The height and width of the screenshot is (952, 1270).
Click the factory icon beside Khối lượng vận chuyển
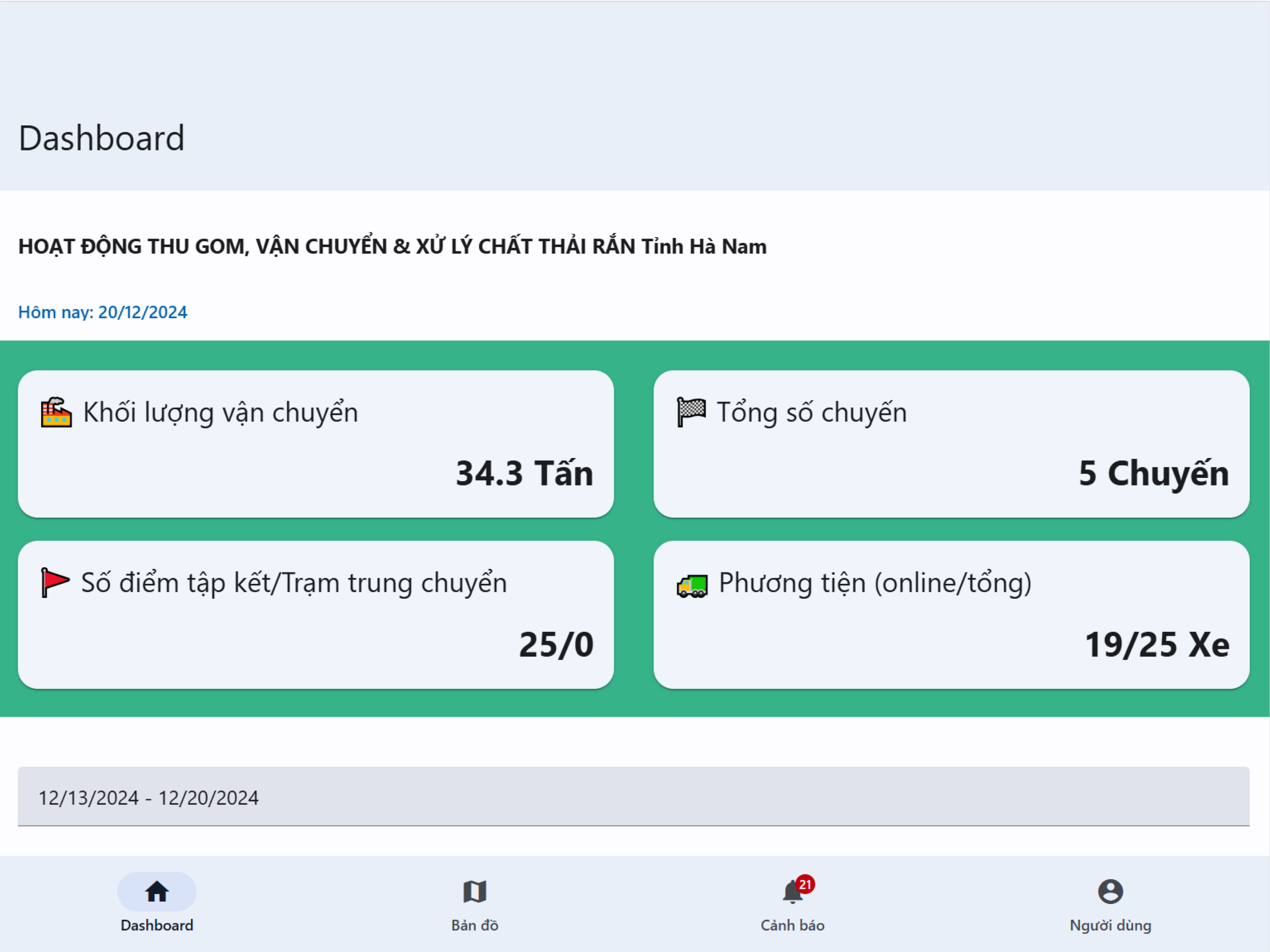coord(56,412)
